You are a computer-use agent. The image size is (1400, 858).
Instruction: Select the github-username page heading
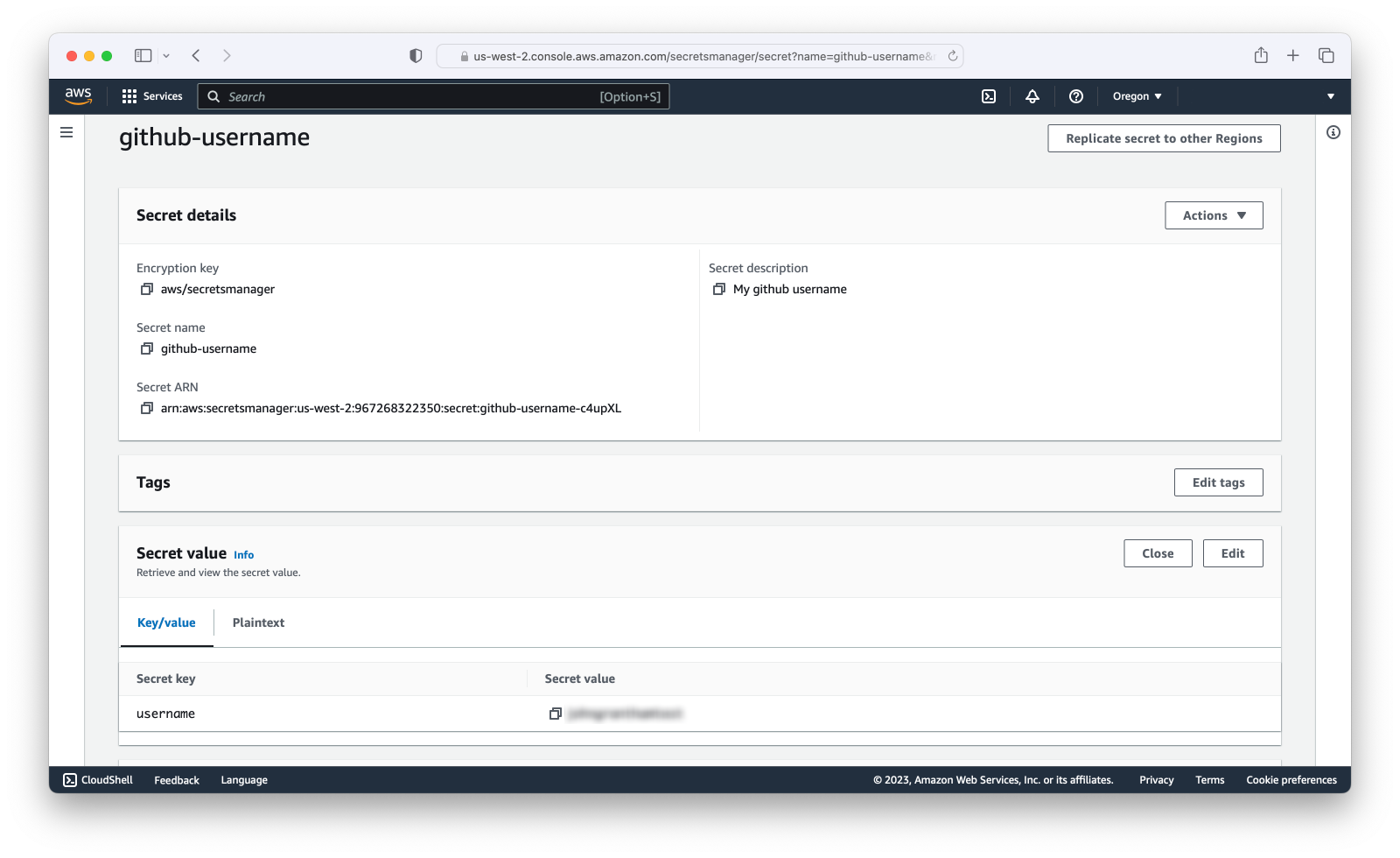click(x=214, y=137)
